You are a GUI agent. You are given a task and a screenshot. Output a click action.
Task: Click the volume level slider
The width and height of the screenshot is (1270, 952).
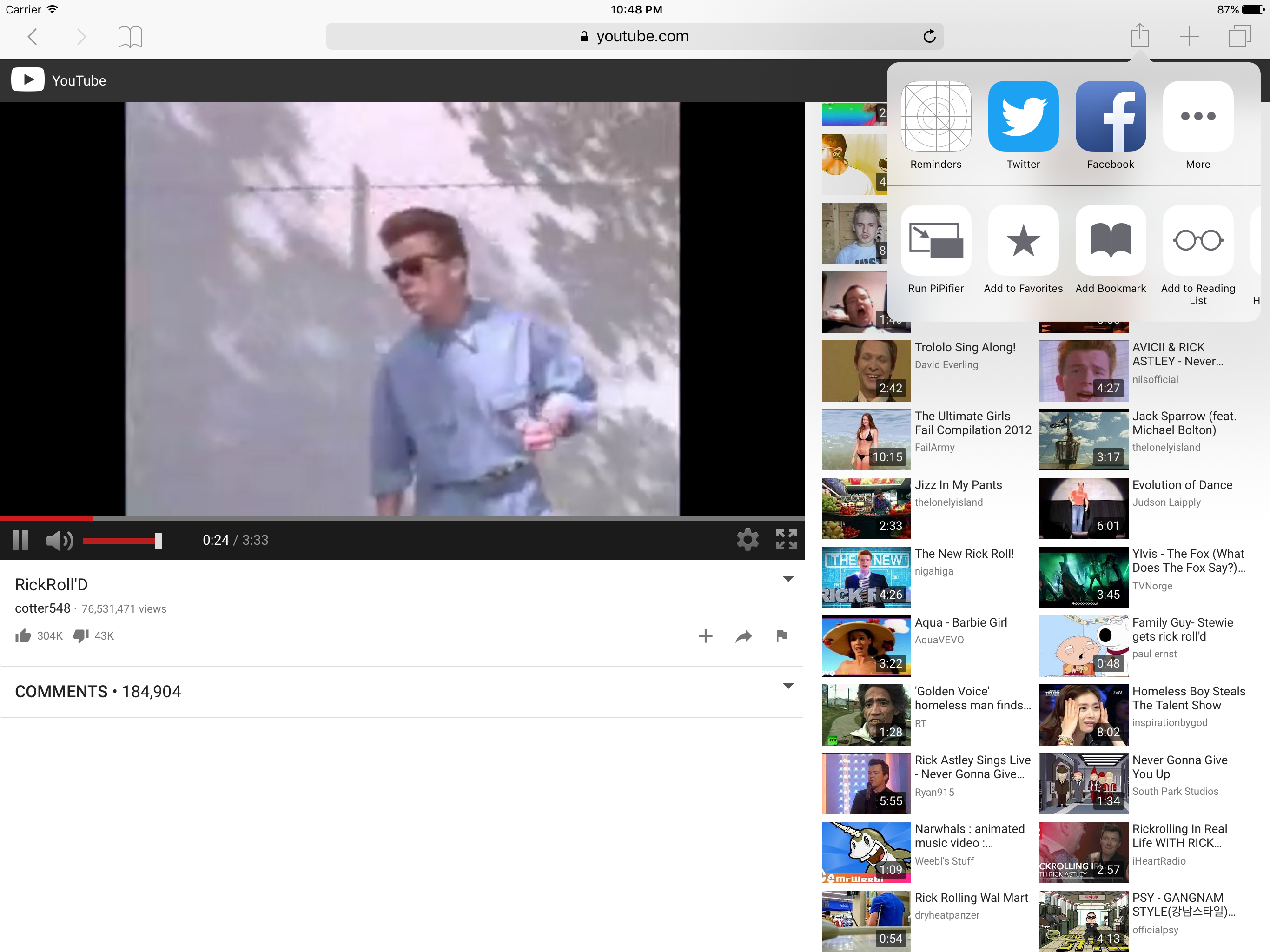(x=120, y=540)
